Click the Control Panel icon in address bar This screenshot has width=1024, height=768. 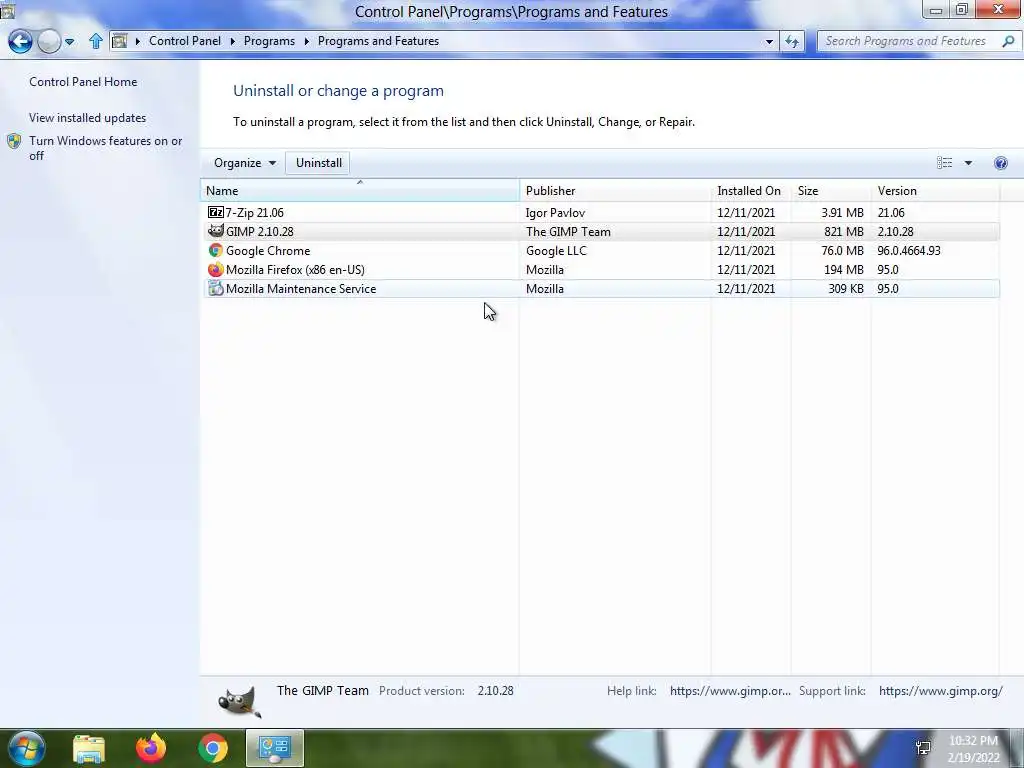120,41
